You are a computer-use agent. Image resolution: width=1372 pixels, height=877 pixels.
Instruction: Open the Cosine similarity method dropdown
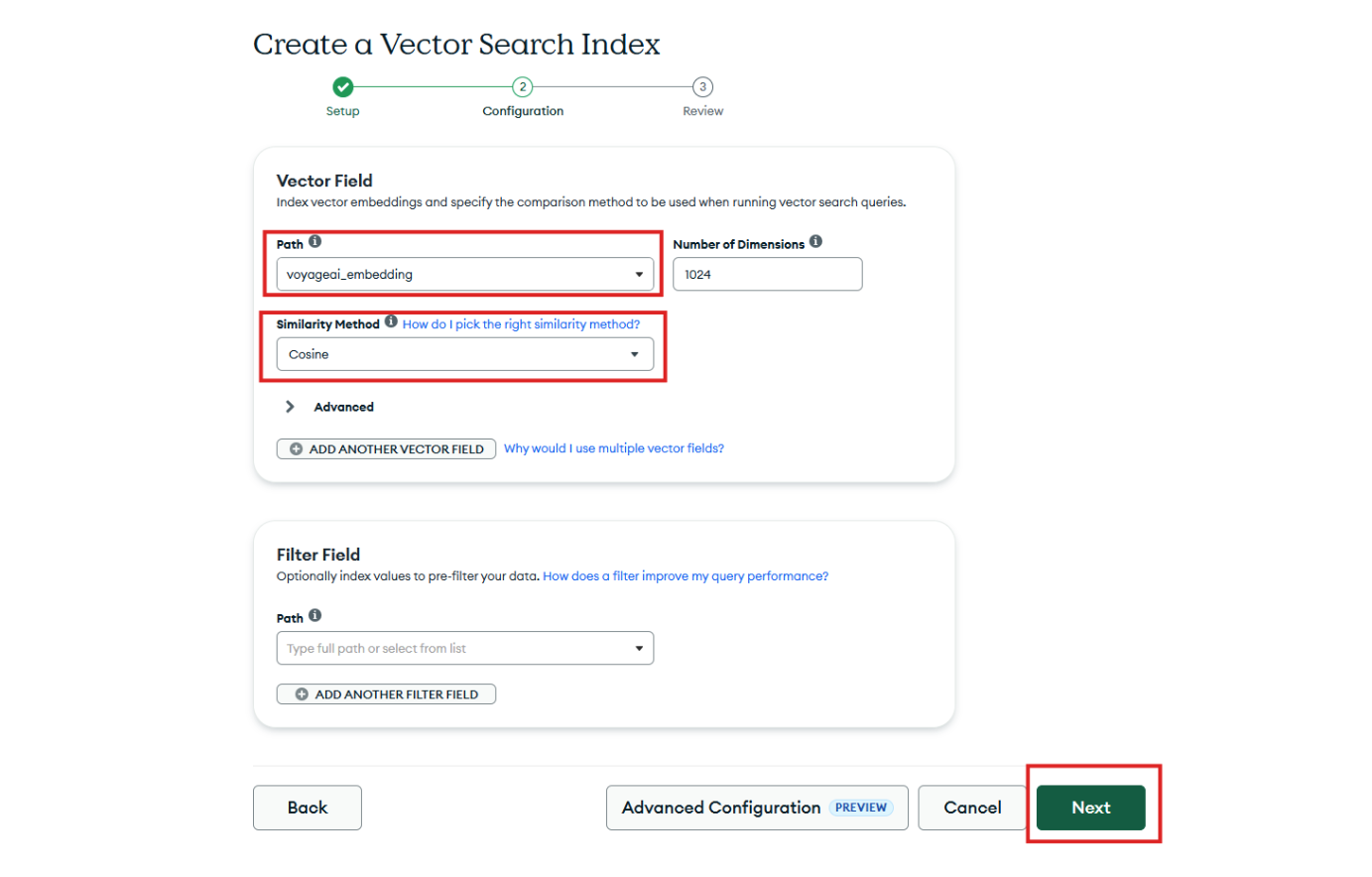coord(464,354)
